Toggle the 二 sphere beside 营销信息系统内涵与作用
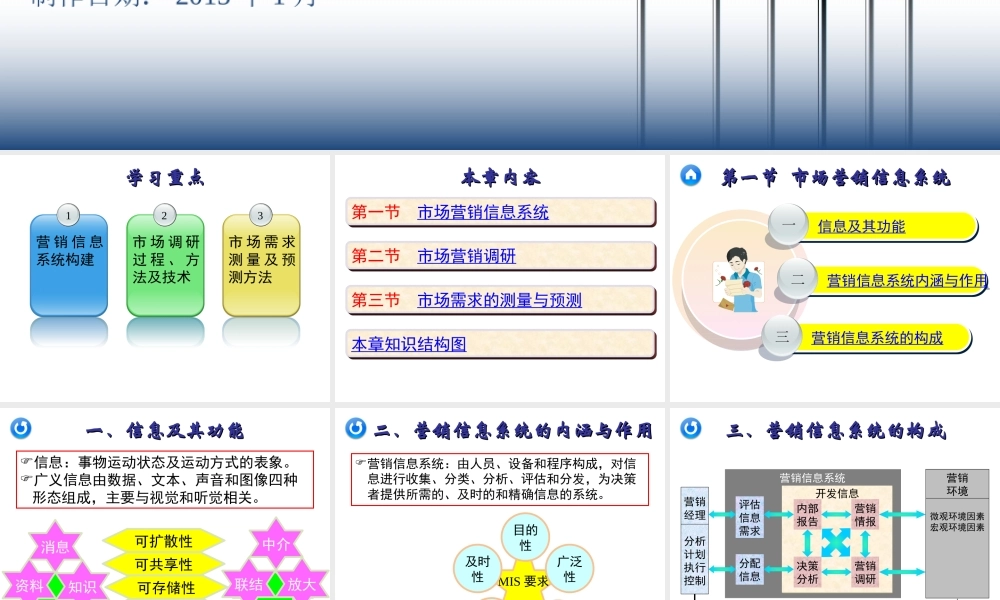The width and height of the screenshot is (1000, 600). (x=797, y=280)
